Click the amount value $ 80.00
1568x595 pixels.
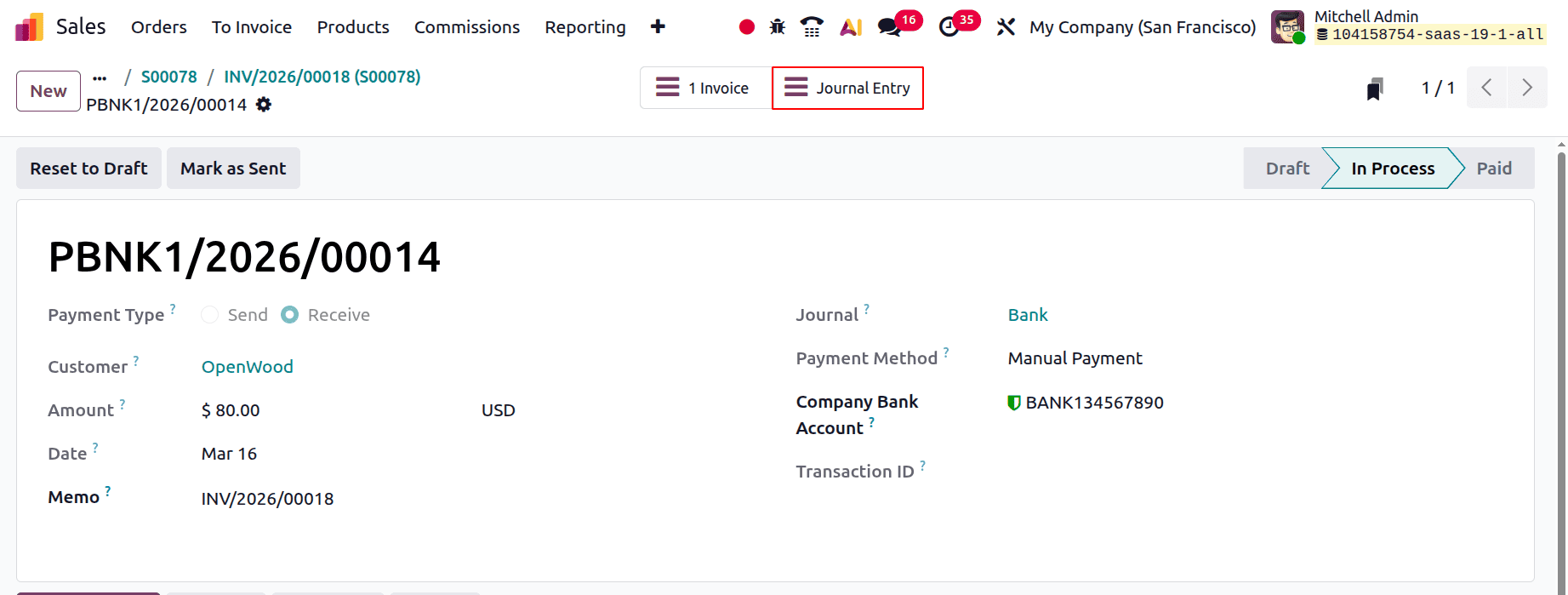point(231,410)
